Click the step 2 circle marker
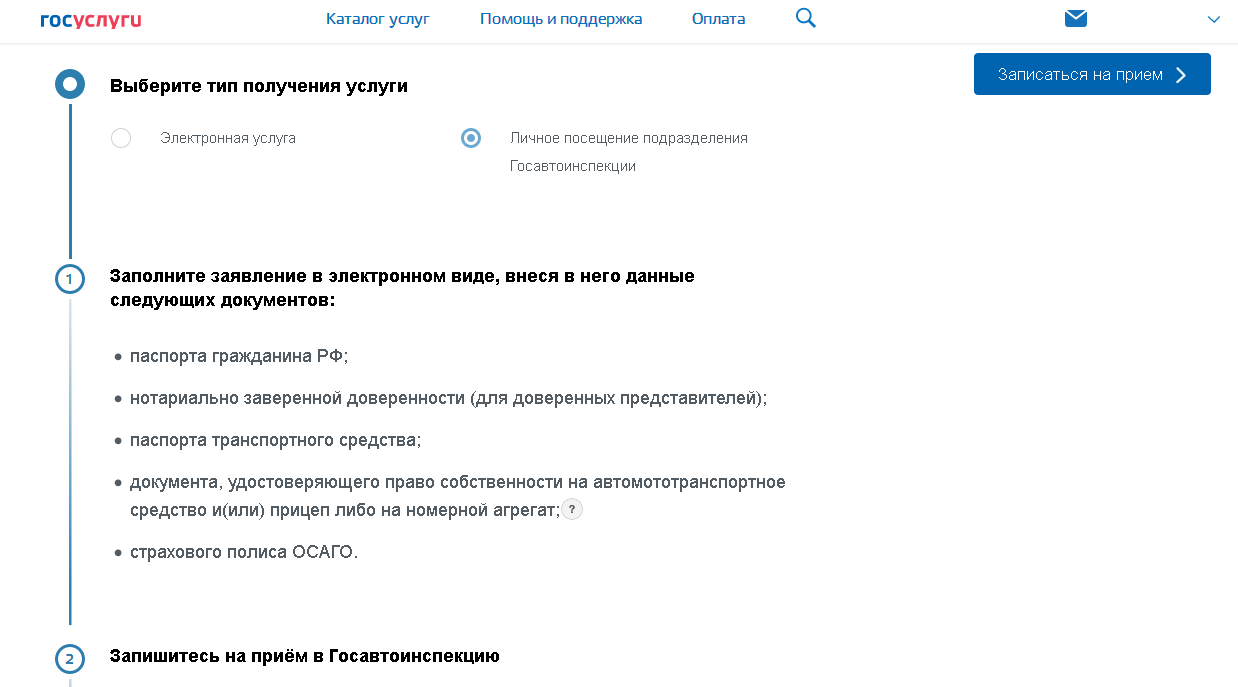The height and width of the screenshot is (687, 1238). (x=70, y=659)
